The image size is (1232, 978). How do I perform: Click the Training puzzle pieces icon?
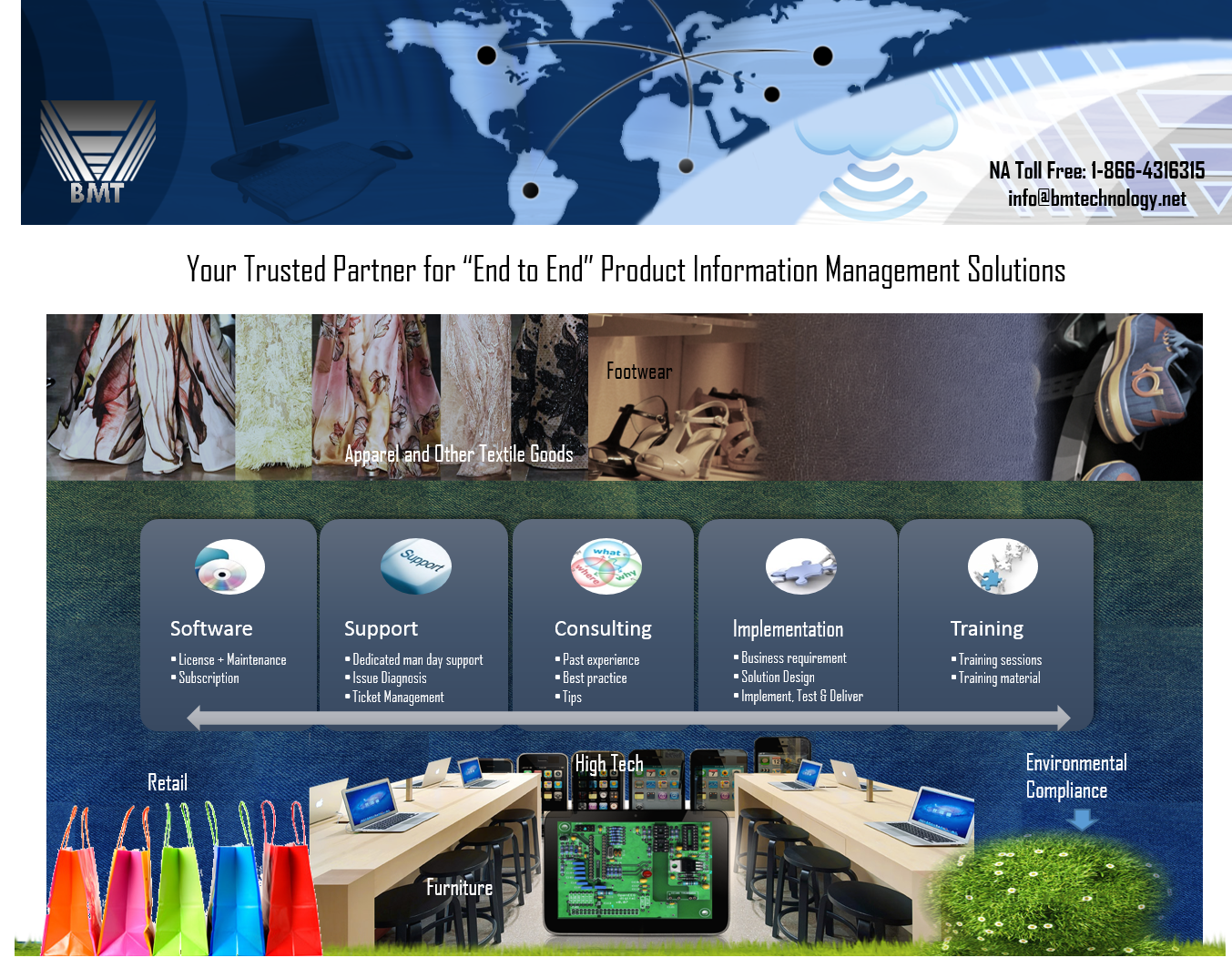click(x=1002, y=566)
